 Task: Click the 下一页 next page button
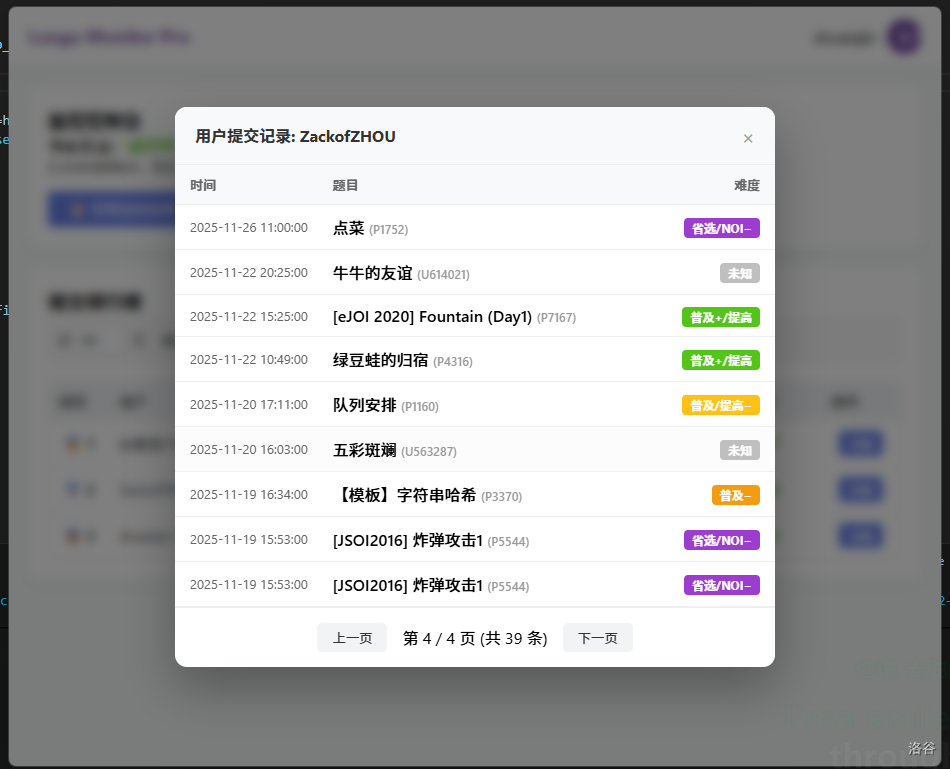click(597, 638)
